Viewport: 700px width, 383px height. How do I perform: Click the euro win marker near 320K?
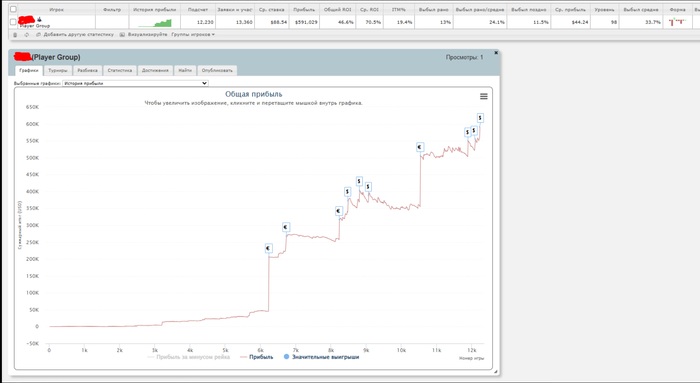339,211
